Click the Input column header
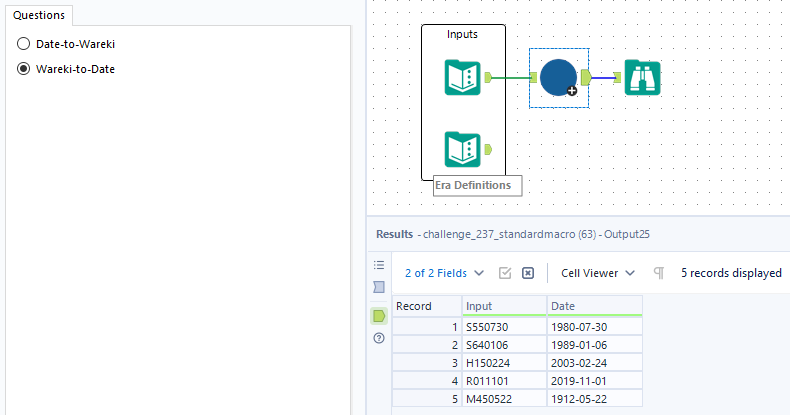This screenshot has width=790, height=415. pyautogui.click(x=504, y=306)
